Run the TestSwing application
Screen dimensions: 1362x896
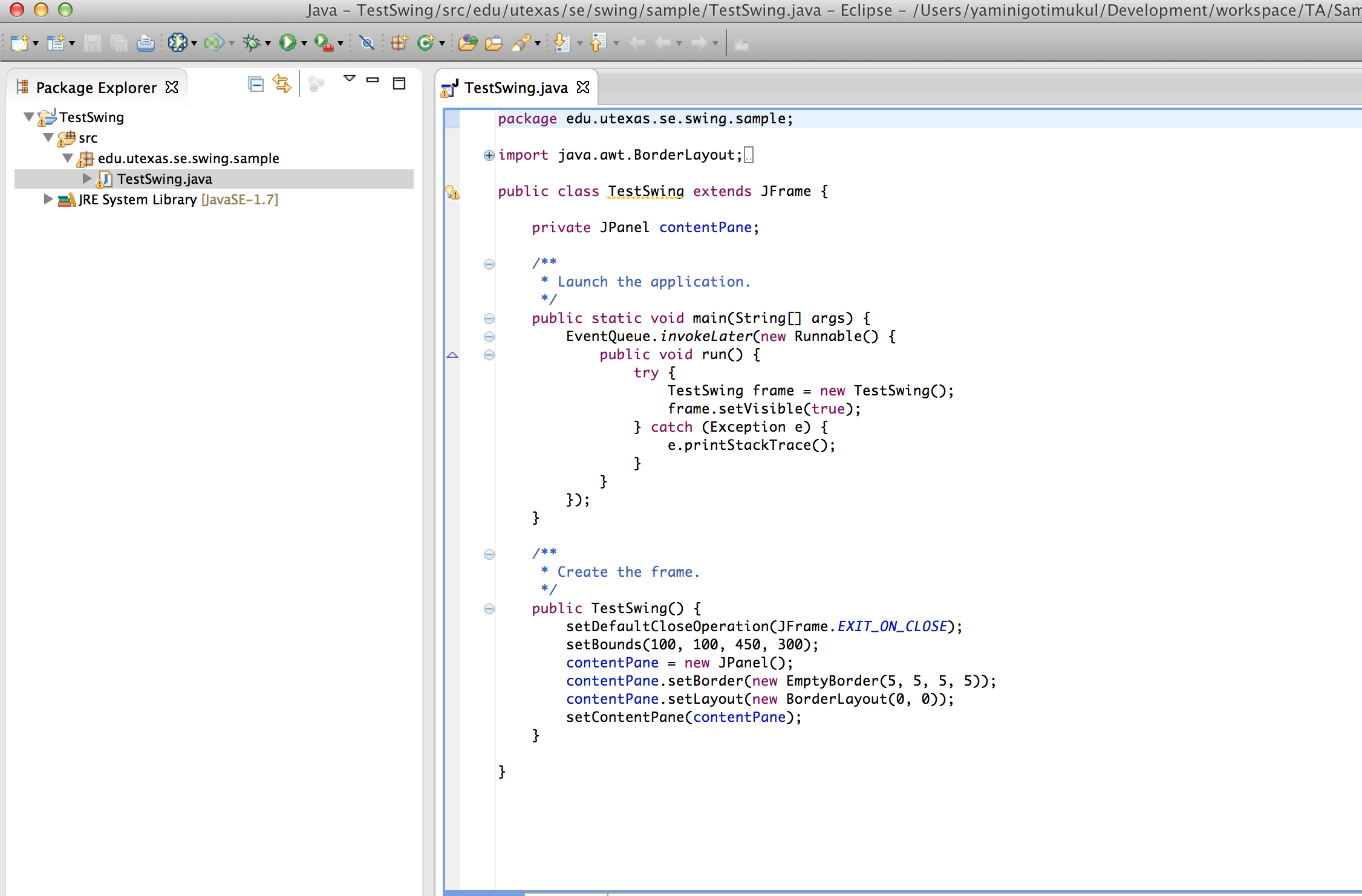point(287,42)
